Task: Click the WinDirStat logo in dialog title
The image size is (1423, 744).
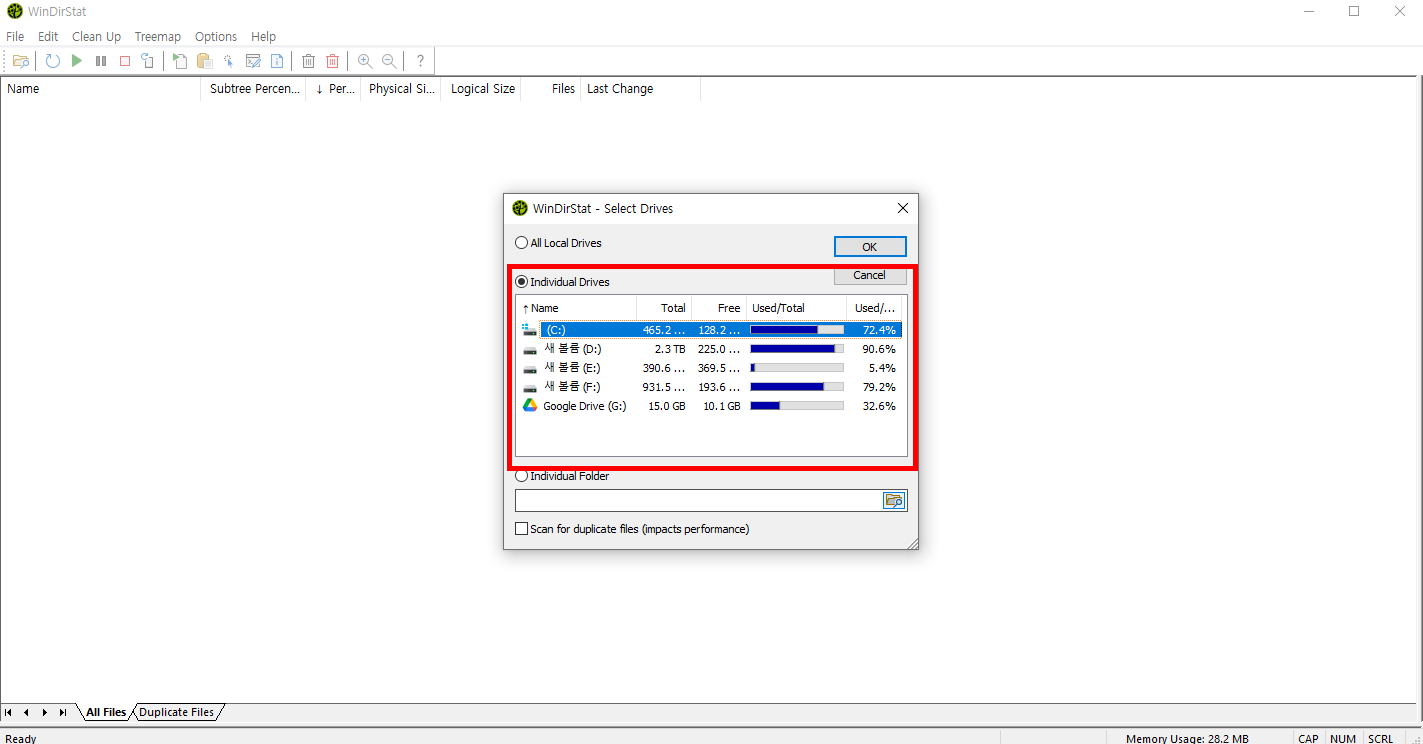Action: [520, 208]
